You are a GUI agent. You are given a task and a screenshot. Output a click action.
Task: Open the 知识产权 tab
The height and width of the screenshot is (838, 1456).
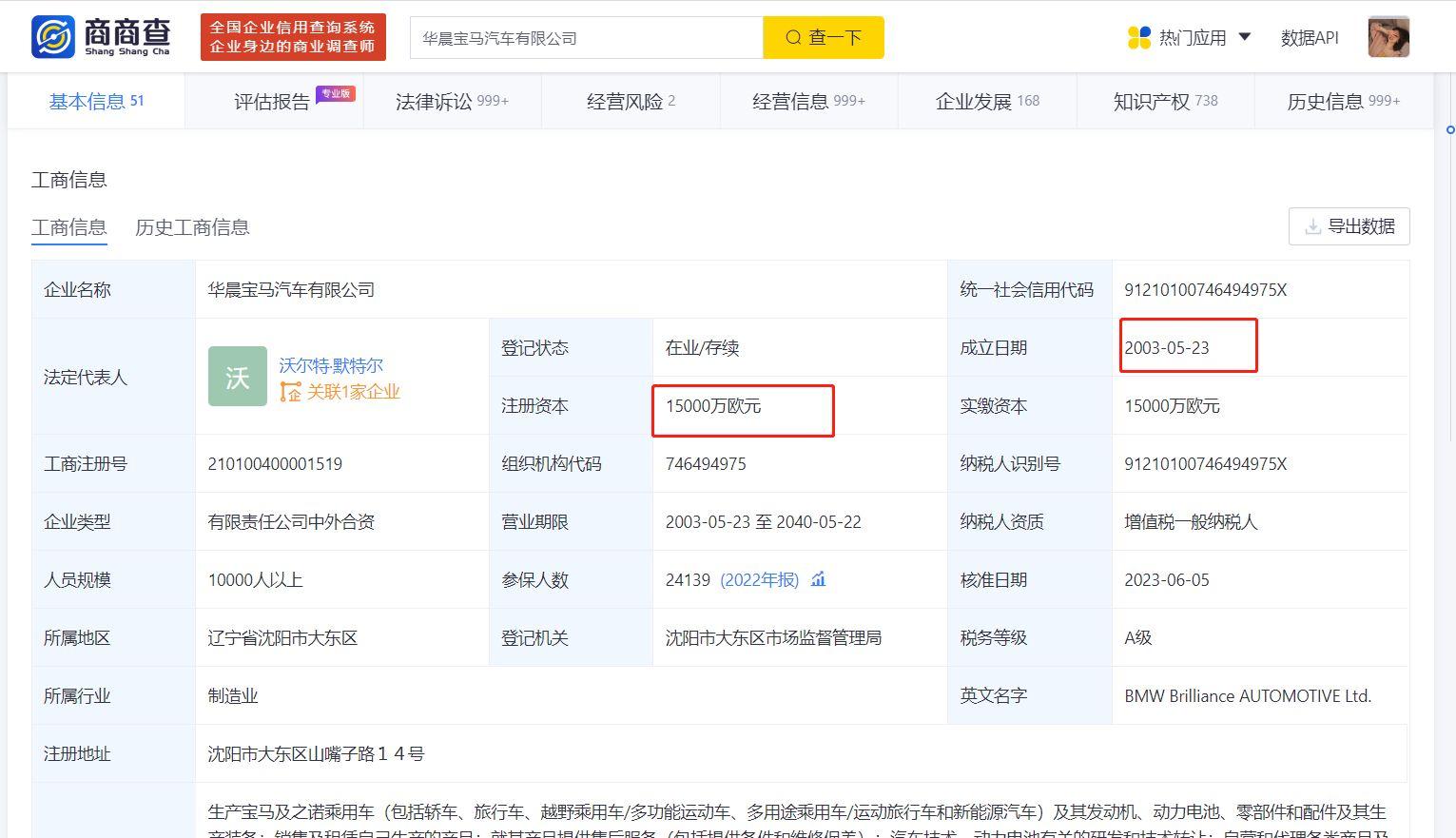[1152, 100]
